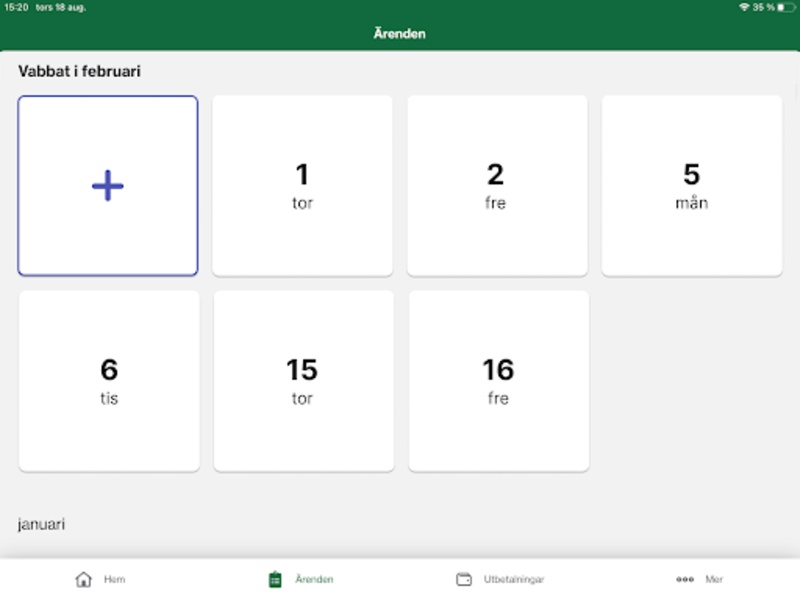Screen dimensions: 800x600
Task: Switch to the Ärenden tab label
Action: click(x=314, y=579)
